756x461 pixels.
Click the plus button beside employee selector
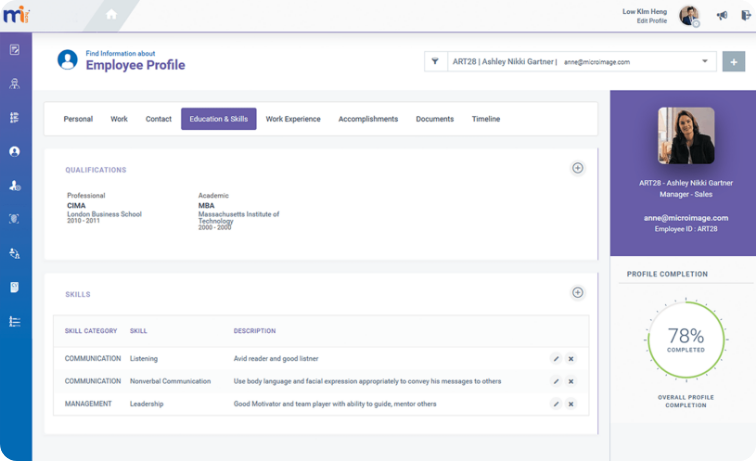(733, 62)
